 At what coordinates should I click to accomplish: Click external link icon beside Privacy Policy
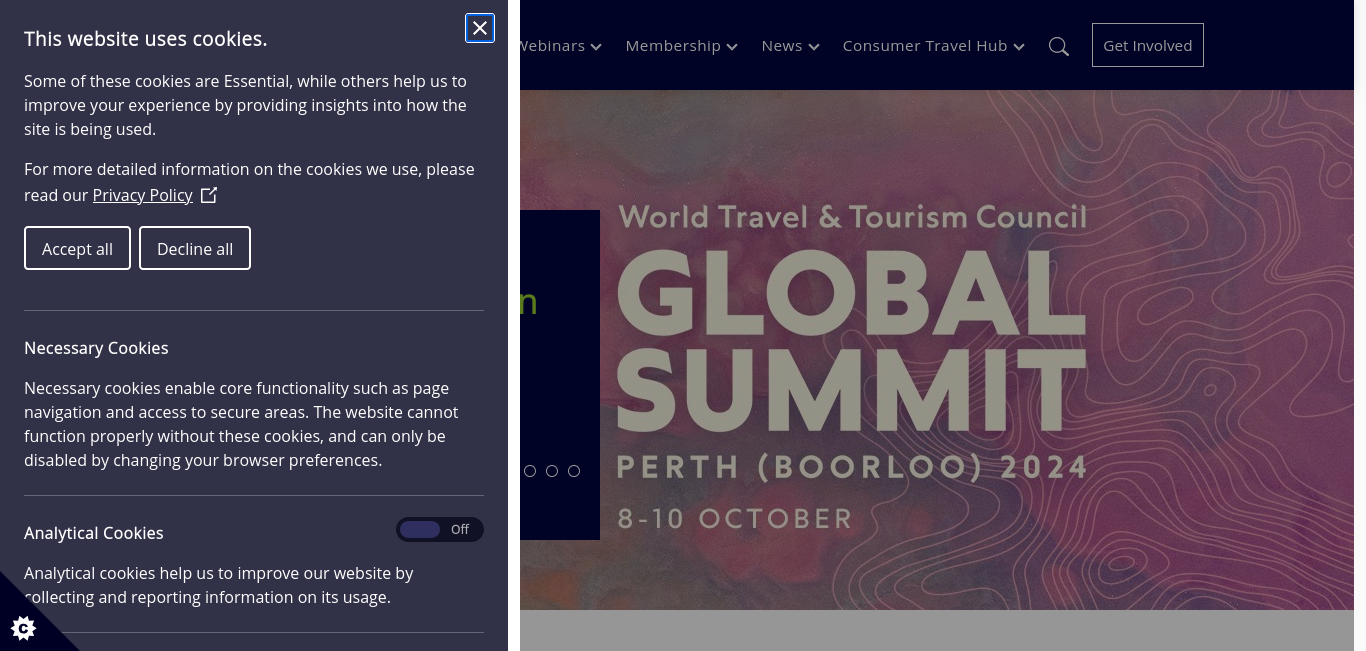208,195
